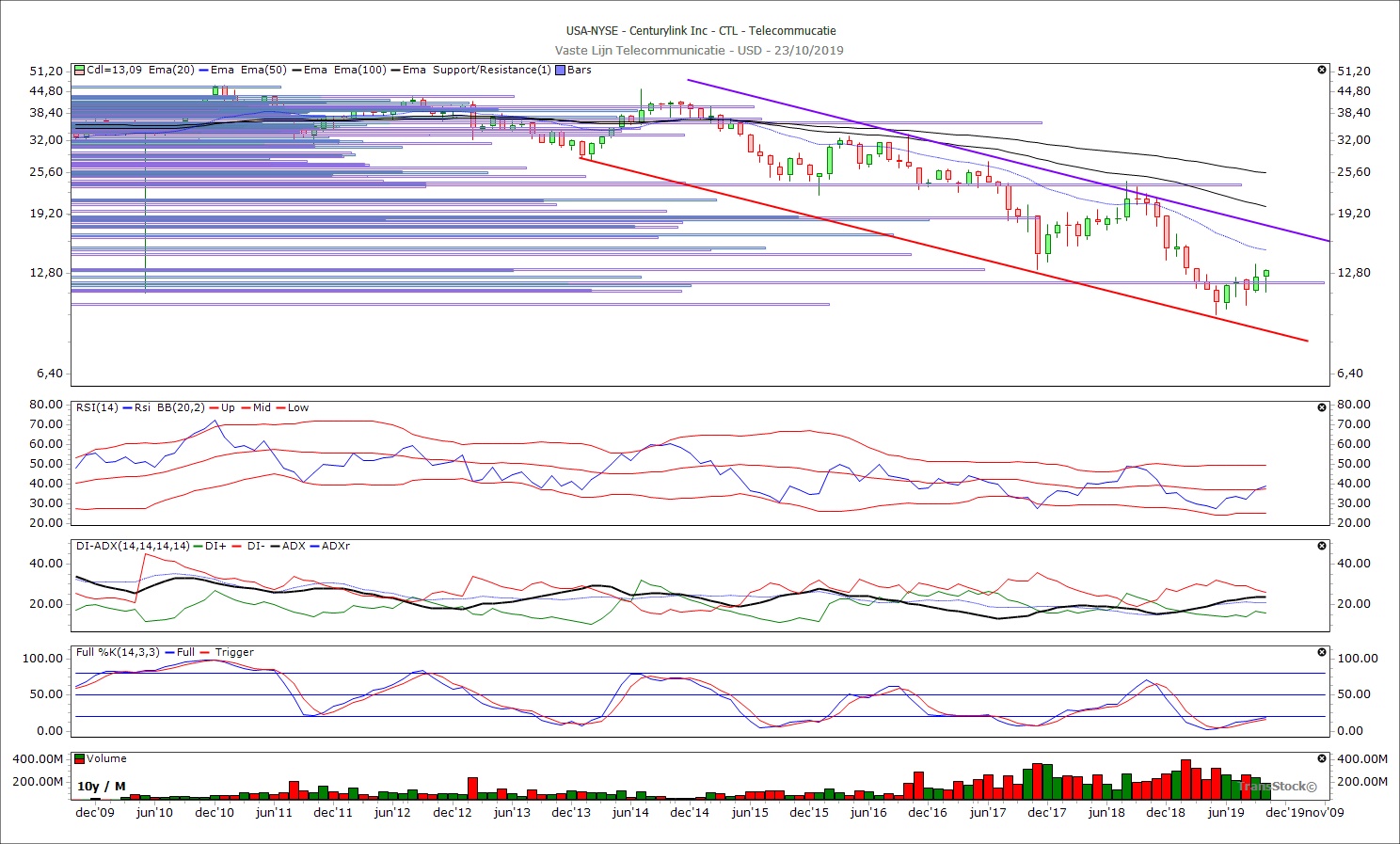Click the Low band legend label

pos(298,408)
